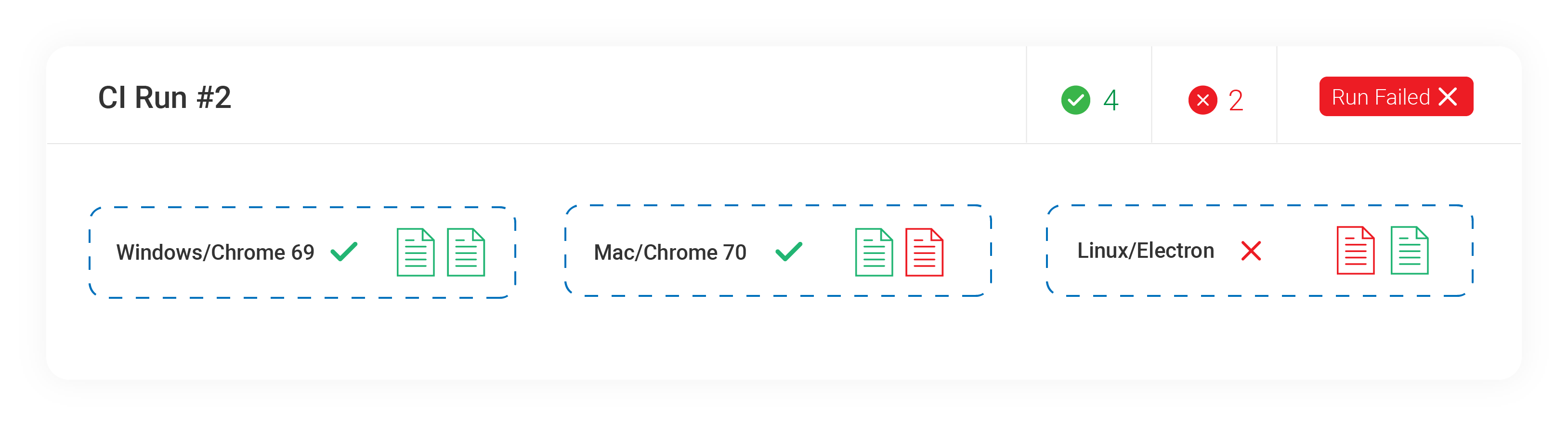This screenshot has height=426, width=1568.
Task: Click the Windows/Chrome 69 label
Action: tap(215, 253)
